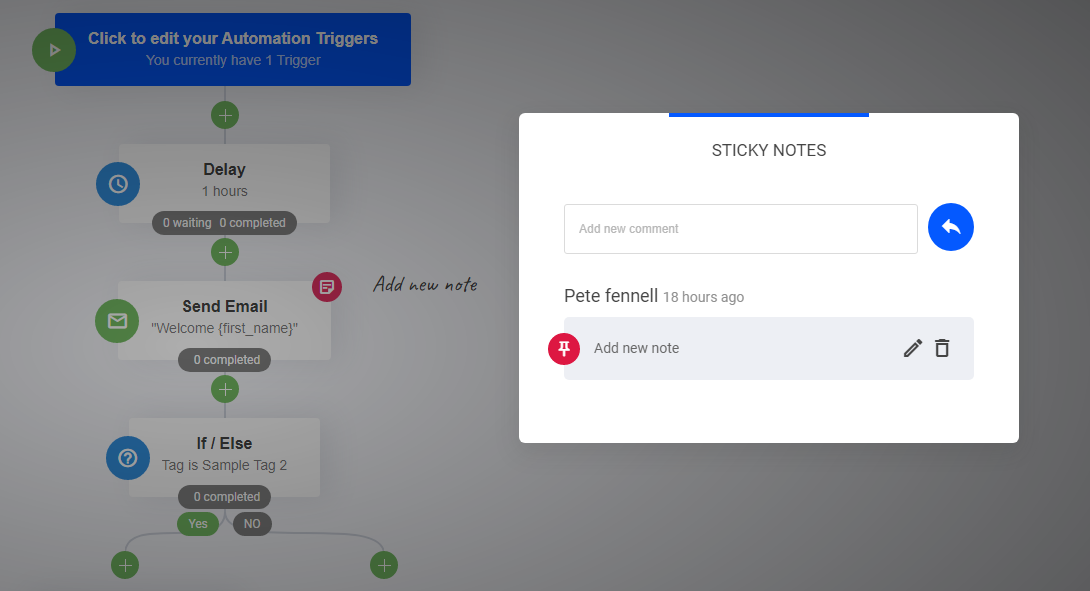This screenshot has height=591, width=1090.
Task: Add a step under the Yes branch
Action: (x=125, y=565)
